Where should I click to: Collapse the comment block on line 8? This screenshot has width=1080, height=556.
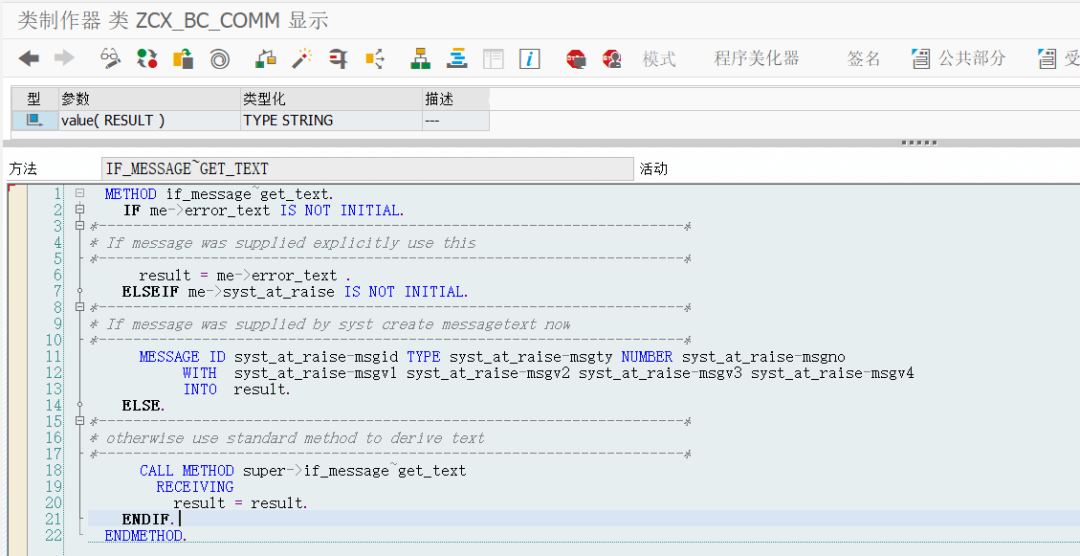coord(80,307)
